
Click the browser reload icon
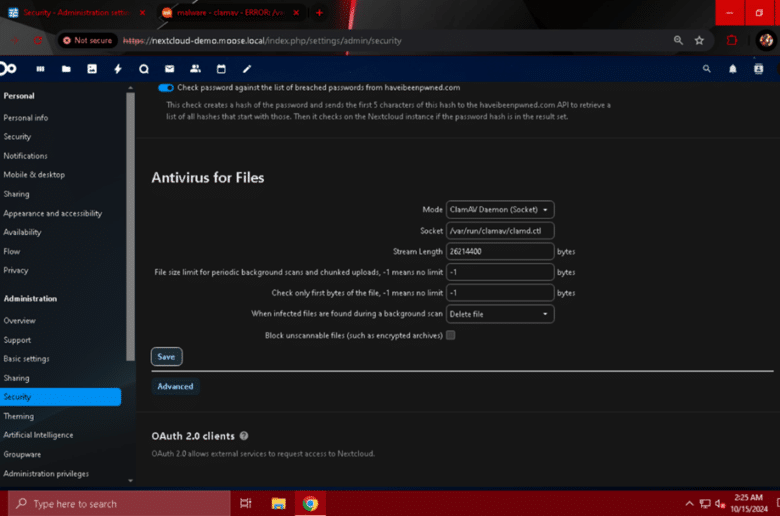[x=38, y=40]
